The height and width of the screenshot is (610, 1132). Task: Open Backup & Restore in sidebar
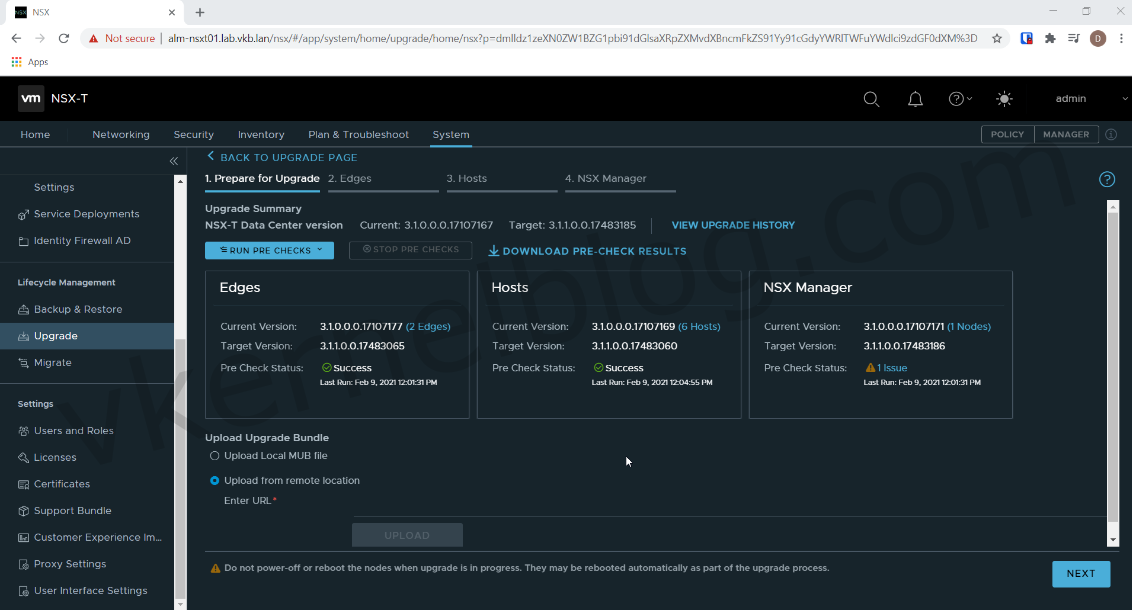(x=78, y=310)
